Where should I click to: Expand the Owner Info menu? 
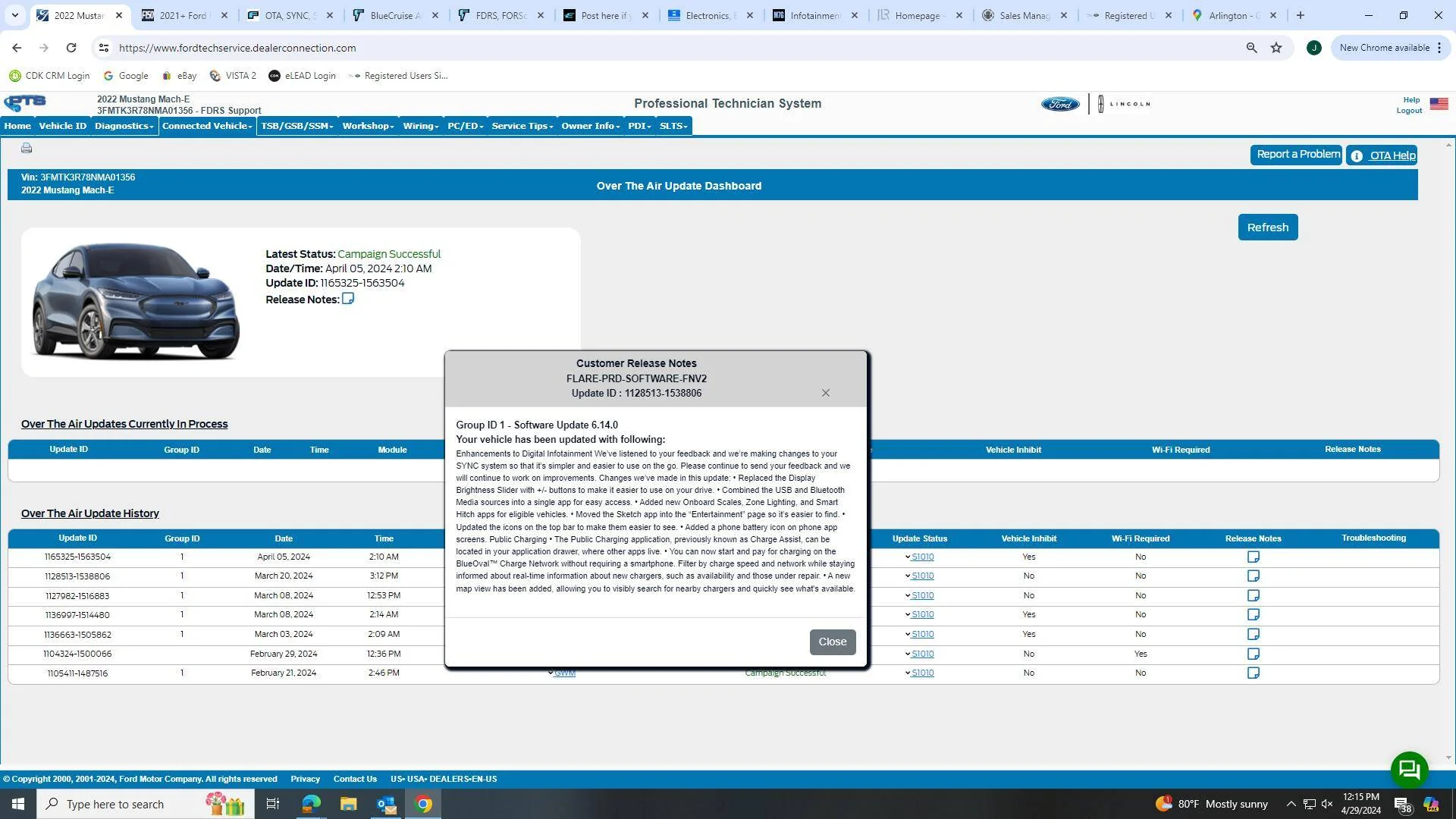click(591, 126)
